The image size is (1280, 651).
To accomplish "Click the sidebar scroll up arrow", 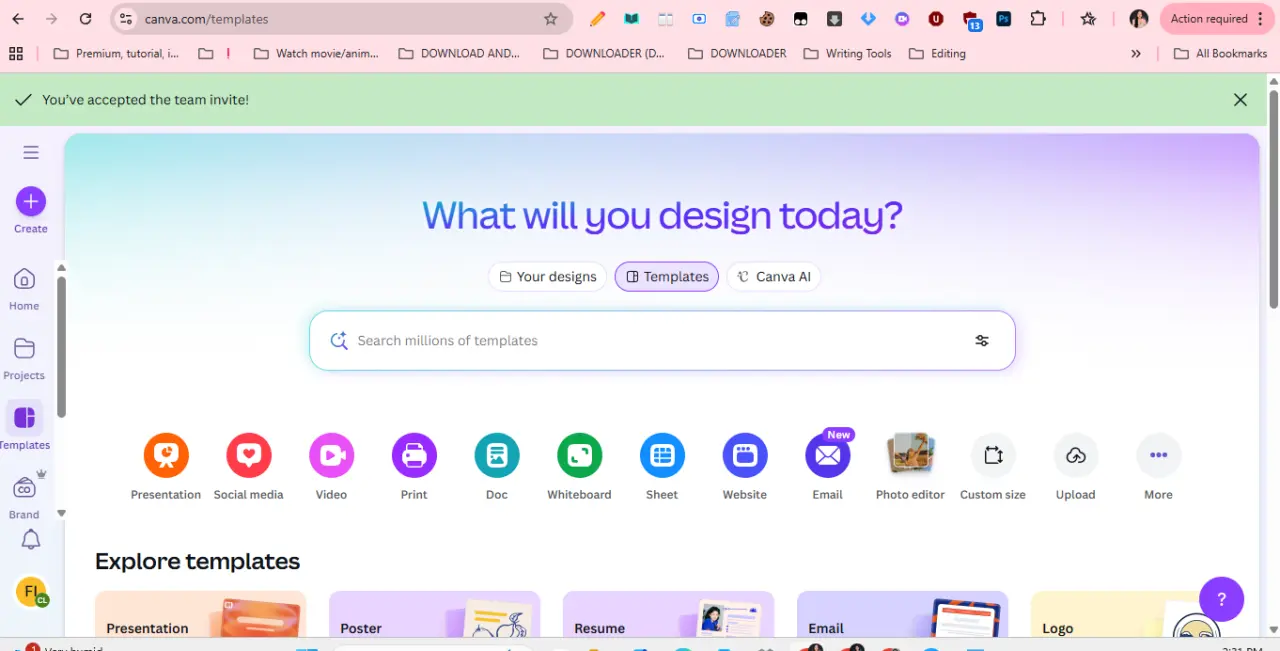I will click(61, 268).
